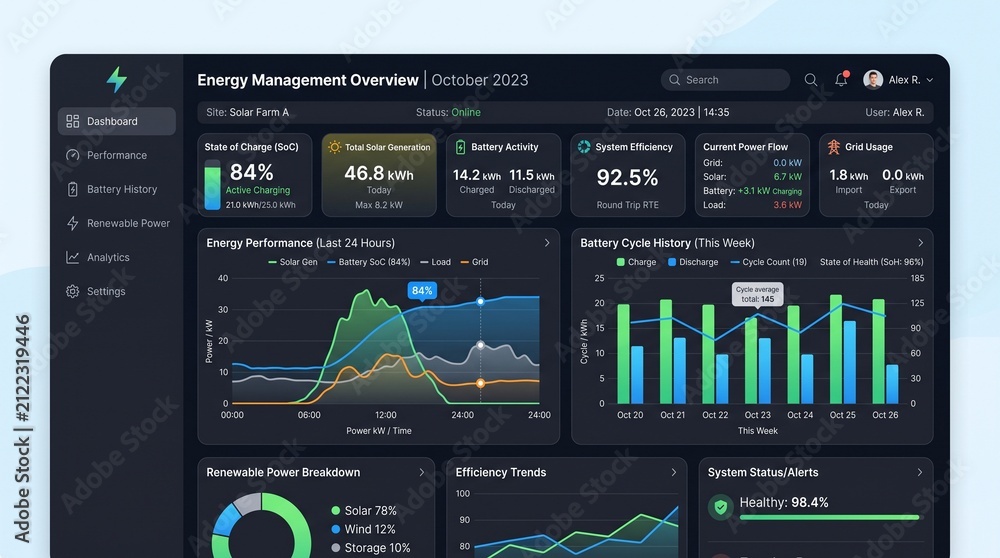
Task: Toggle Solar Gen series in legend
Action: pos(293,262)
